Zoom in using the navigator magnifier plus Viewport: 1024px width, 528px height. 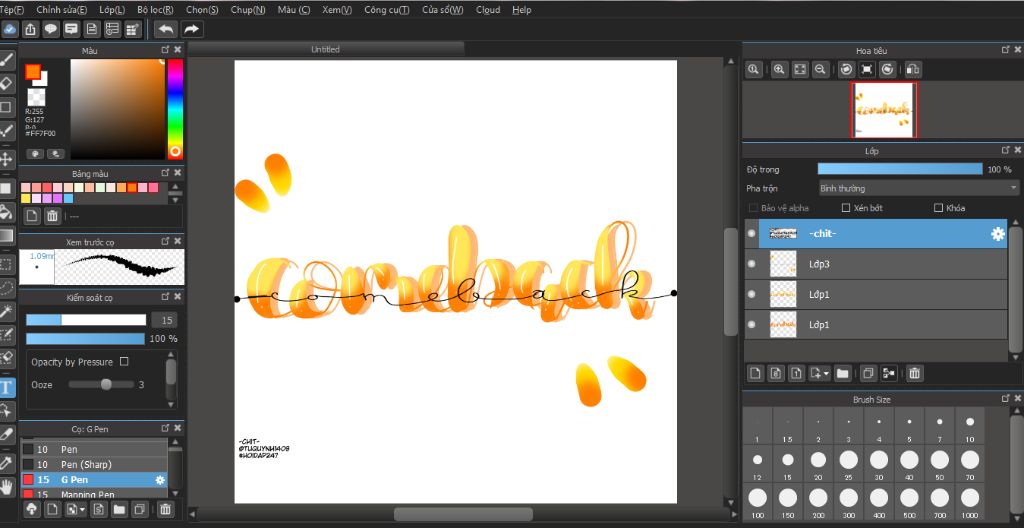(x=778, y=69)
